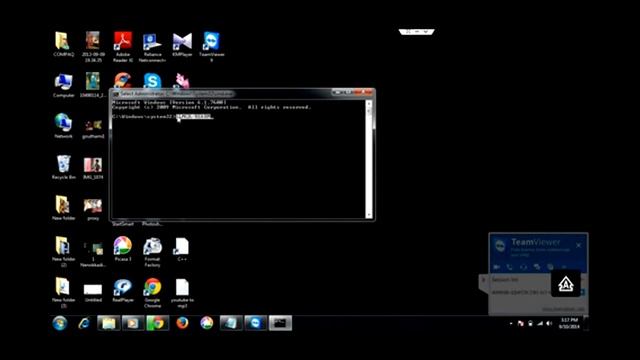Image resolution: width=640 pixels, height=360 pixels.
Task: Close the TeamViewer session panel
Action: click(x=579, y=245)
